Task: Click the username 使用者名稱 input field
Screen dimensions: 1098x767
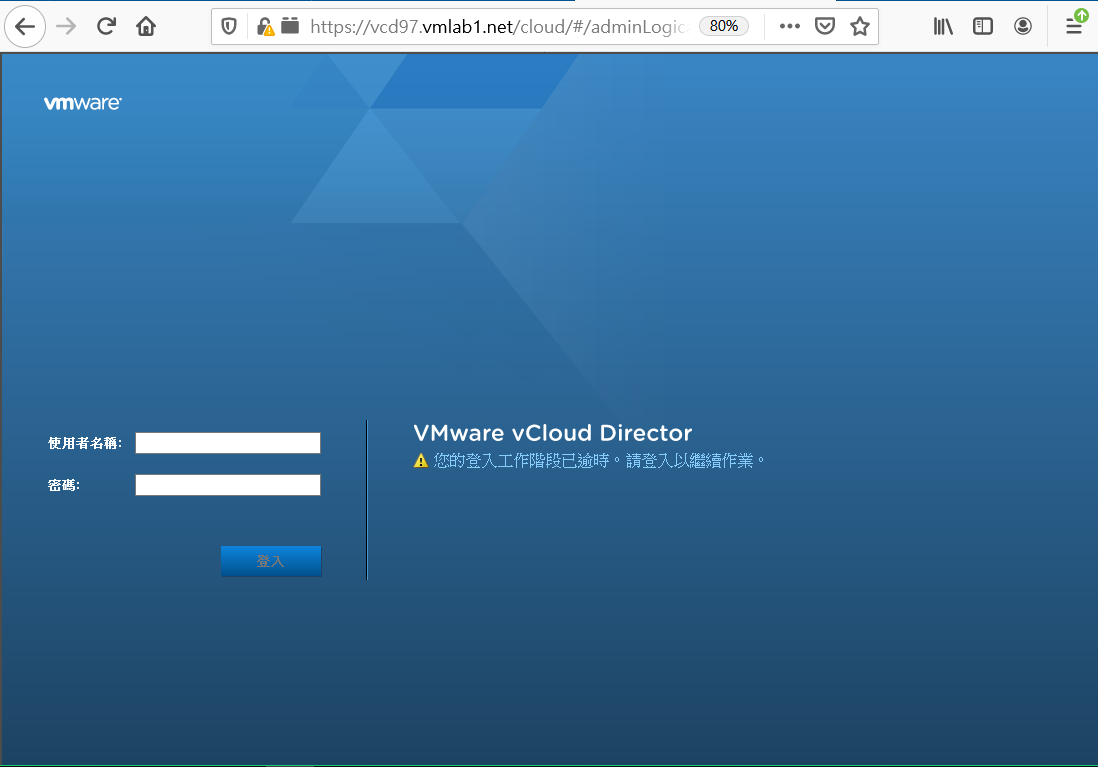Action: [227, 442]
